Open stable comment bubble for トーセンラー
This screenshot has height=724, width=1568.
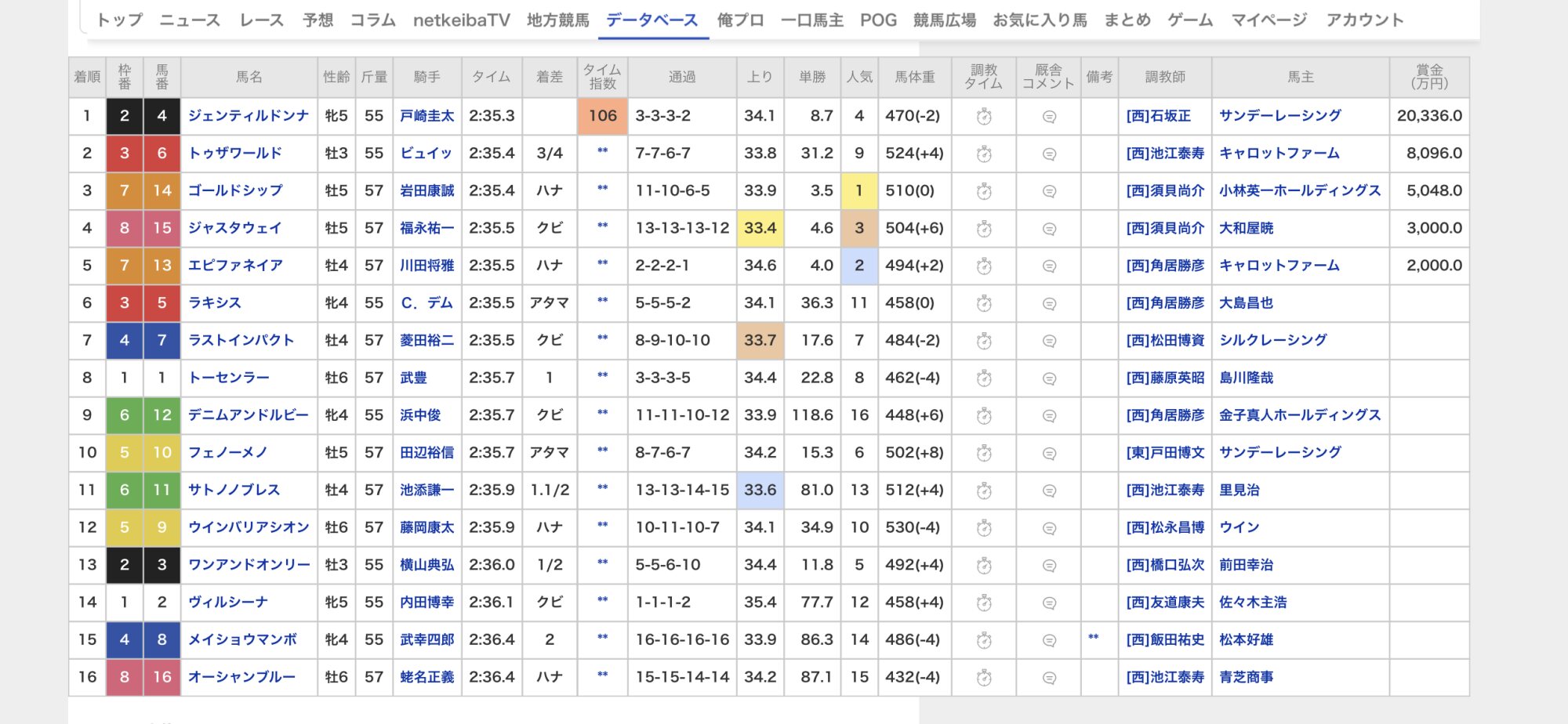(1049, 378)
